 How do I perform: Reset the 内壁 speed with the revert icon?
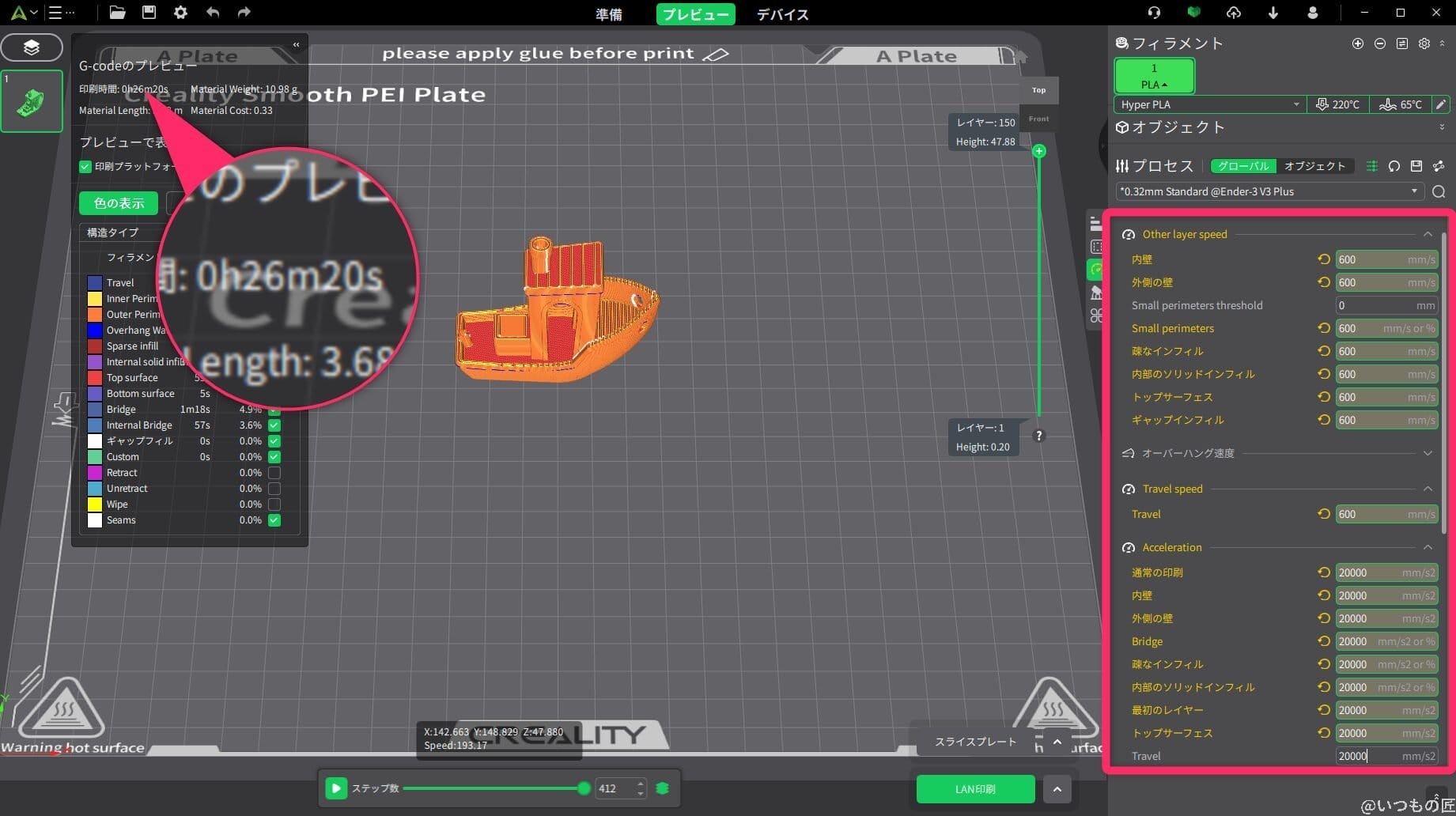(1323, 259)
